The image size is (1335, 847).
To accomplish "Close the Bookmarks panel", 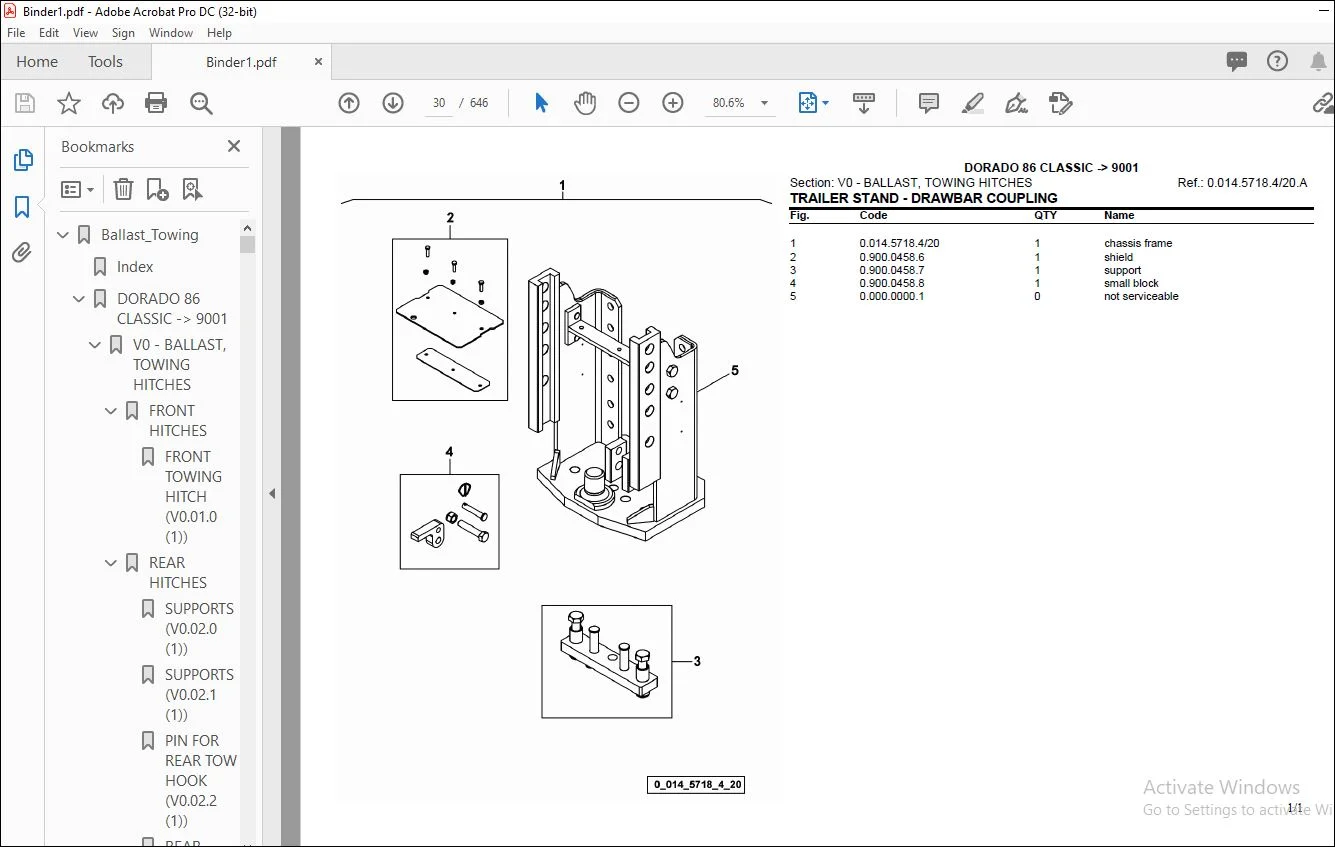I will [234, 147].
